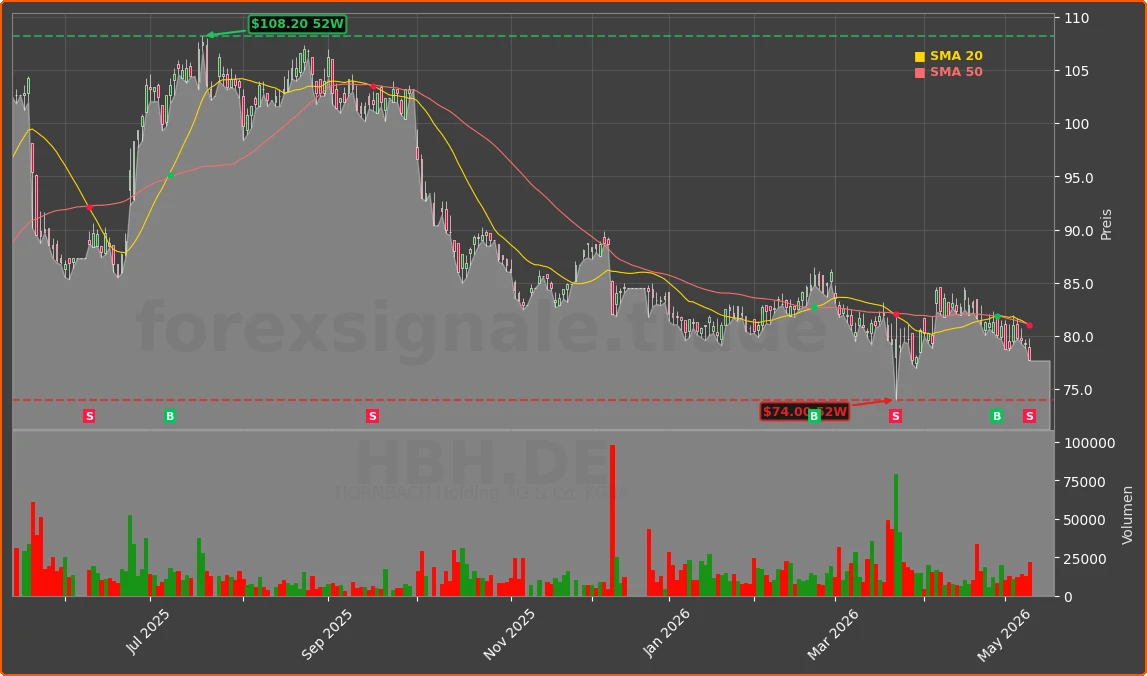Click the Preis axis title

tap(1105, 224)
